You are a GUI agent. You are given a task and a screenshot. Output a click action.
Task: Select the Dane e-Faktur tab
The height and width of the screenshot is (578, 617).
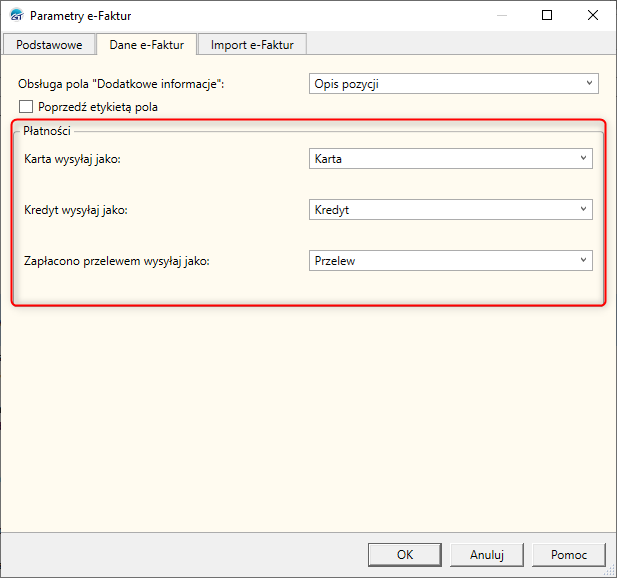click(x=146, y=45)
